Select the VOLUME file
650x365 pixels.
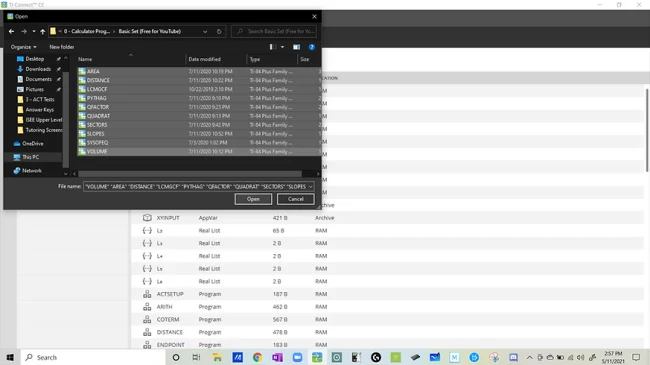(x=199, y=152)
